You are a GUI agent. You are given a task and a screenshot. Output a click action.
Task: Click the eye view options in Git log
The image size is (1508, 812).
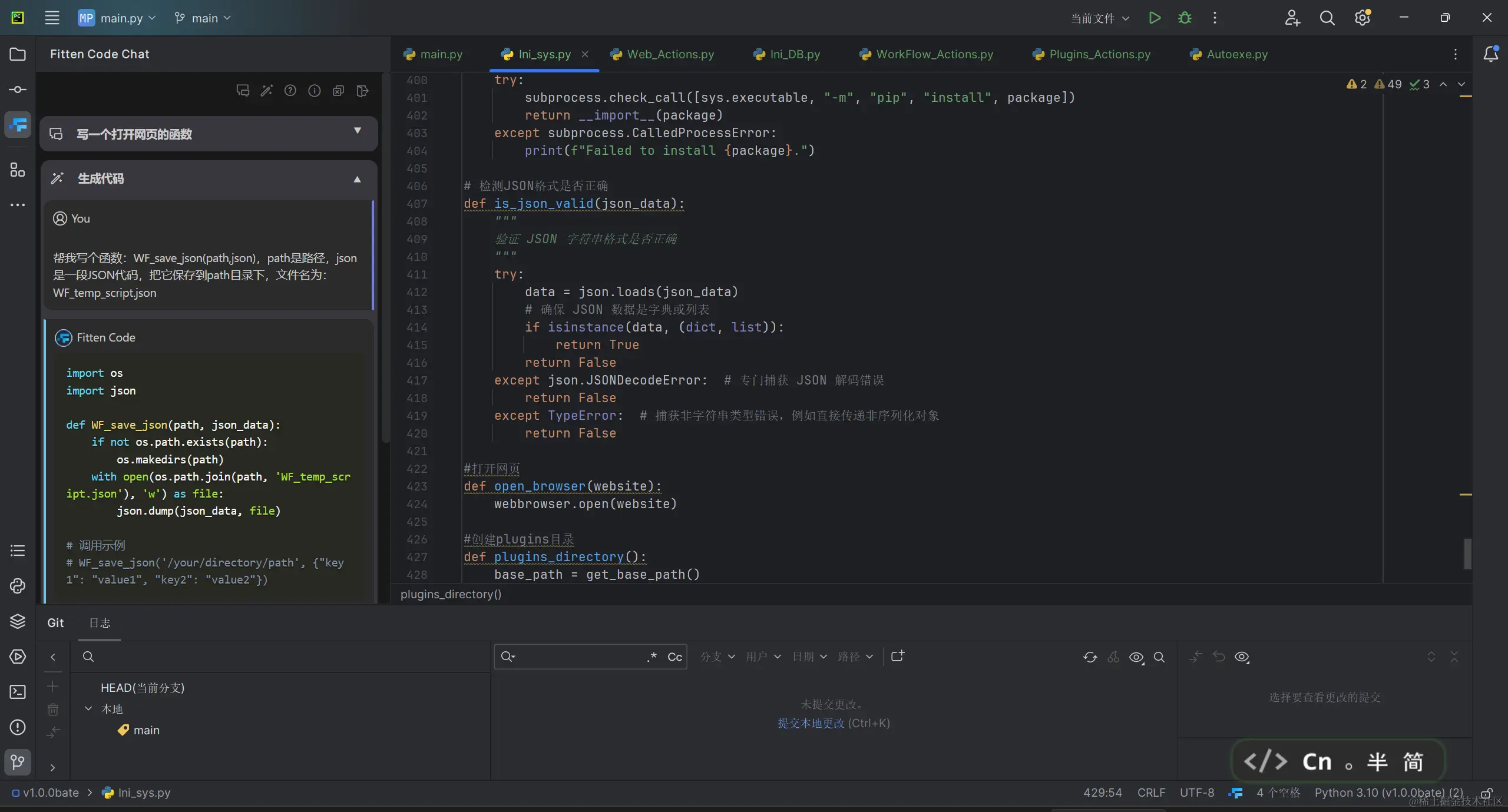(1136, 657)
